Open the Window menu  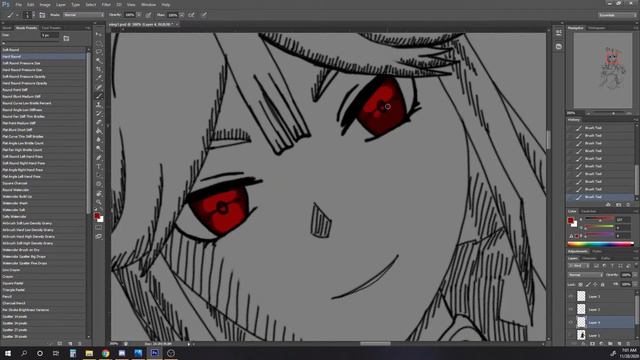click(148, 4)
